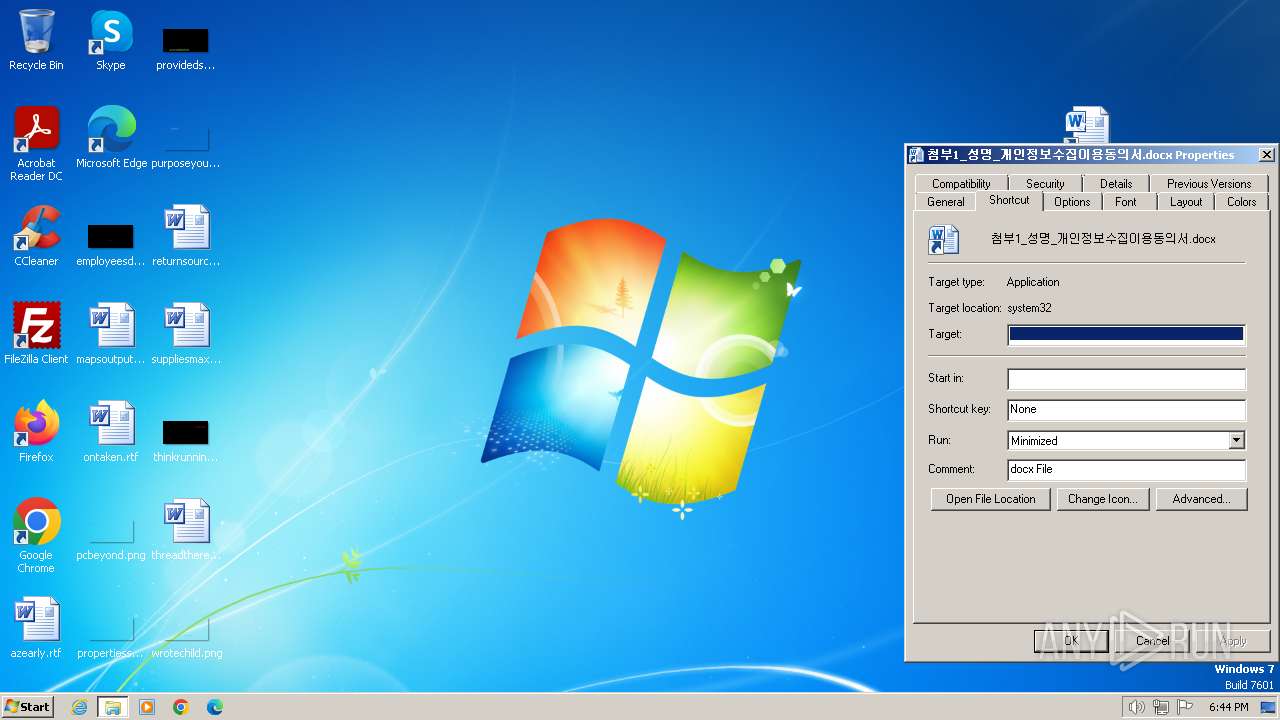Click the volume speaker tray icon
The height and width of the screenshot is (720, 1280).
pos(1136,707)
